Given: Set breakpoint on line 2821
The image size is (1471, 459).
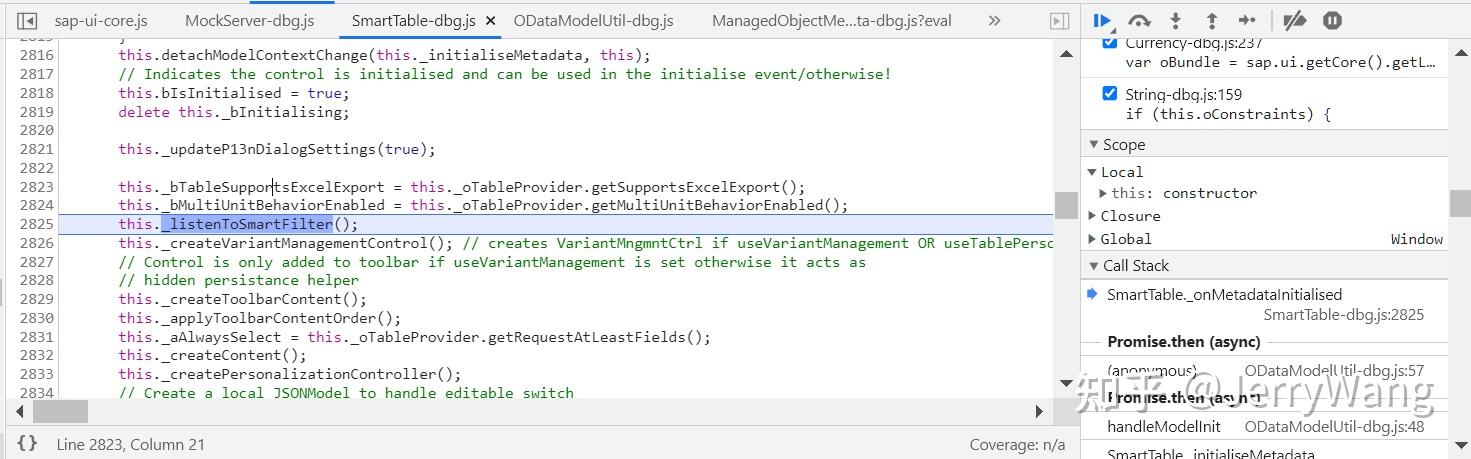Looking at the screenshot, I should 36,149.
